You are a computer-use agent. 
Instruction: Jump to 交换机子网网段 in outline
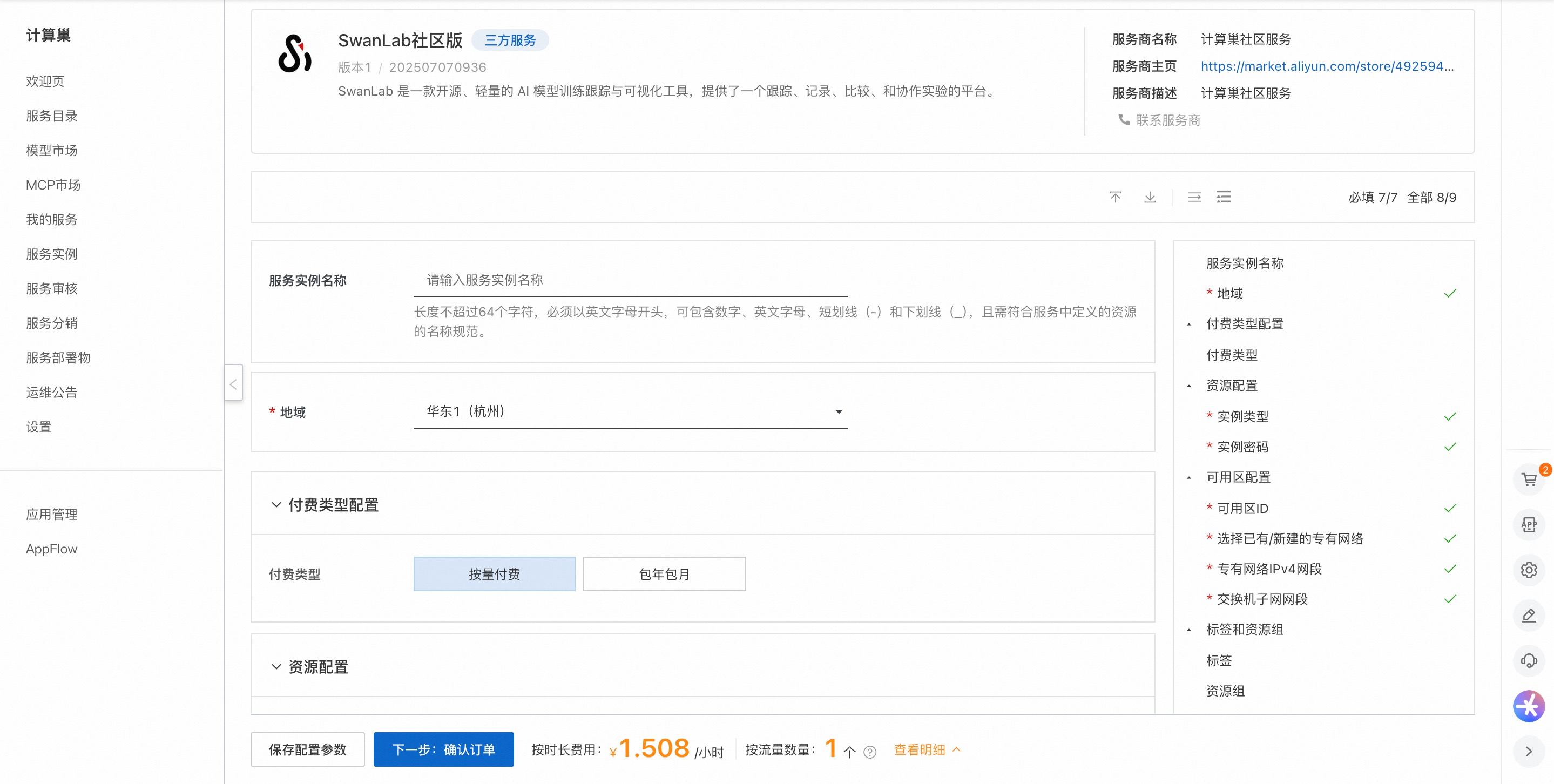point(1262,599)
